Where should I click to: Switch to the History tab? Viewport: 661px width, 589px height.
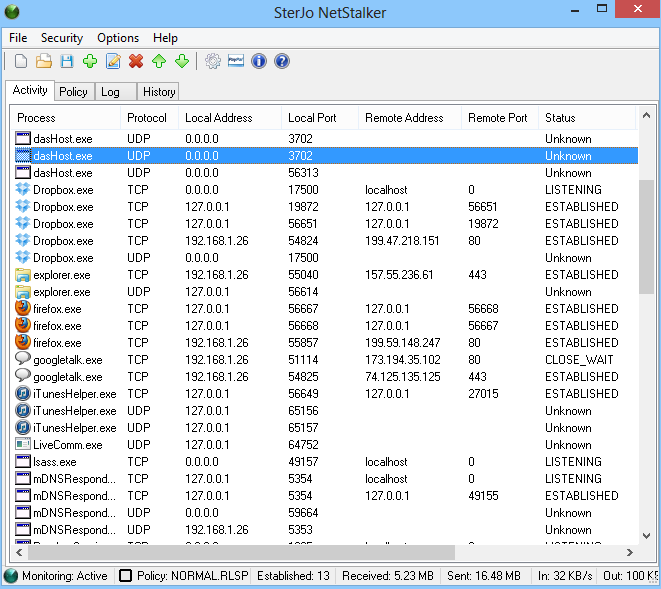point(158,92)
